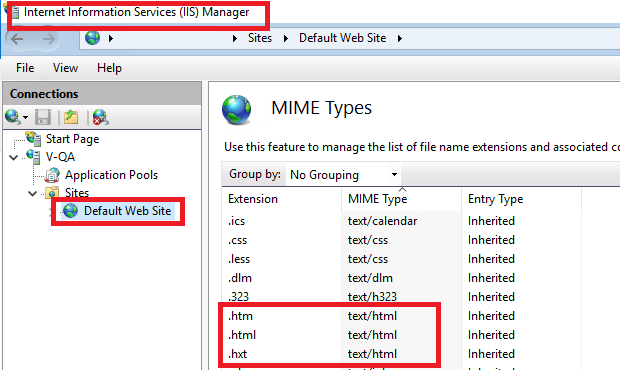This screenshot has height=370, width=620.
Task: Open the File menu
Action: click(x=25, y=68)
